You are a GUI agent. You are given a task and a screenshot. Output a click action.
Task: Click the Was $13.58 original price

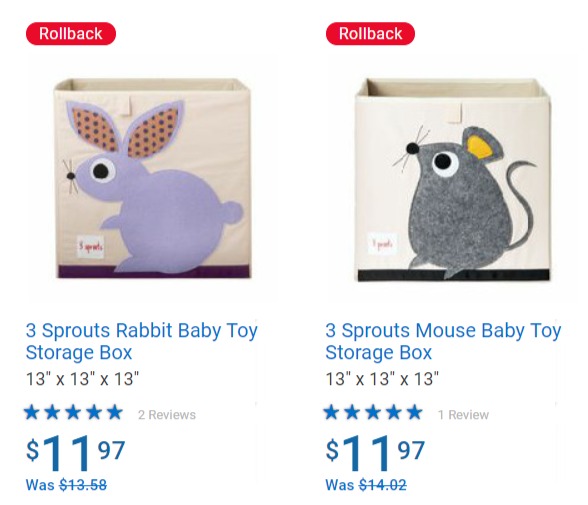pyautogui.click(x=66, y=485)
